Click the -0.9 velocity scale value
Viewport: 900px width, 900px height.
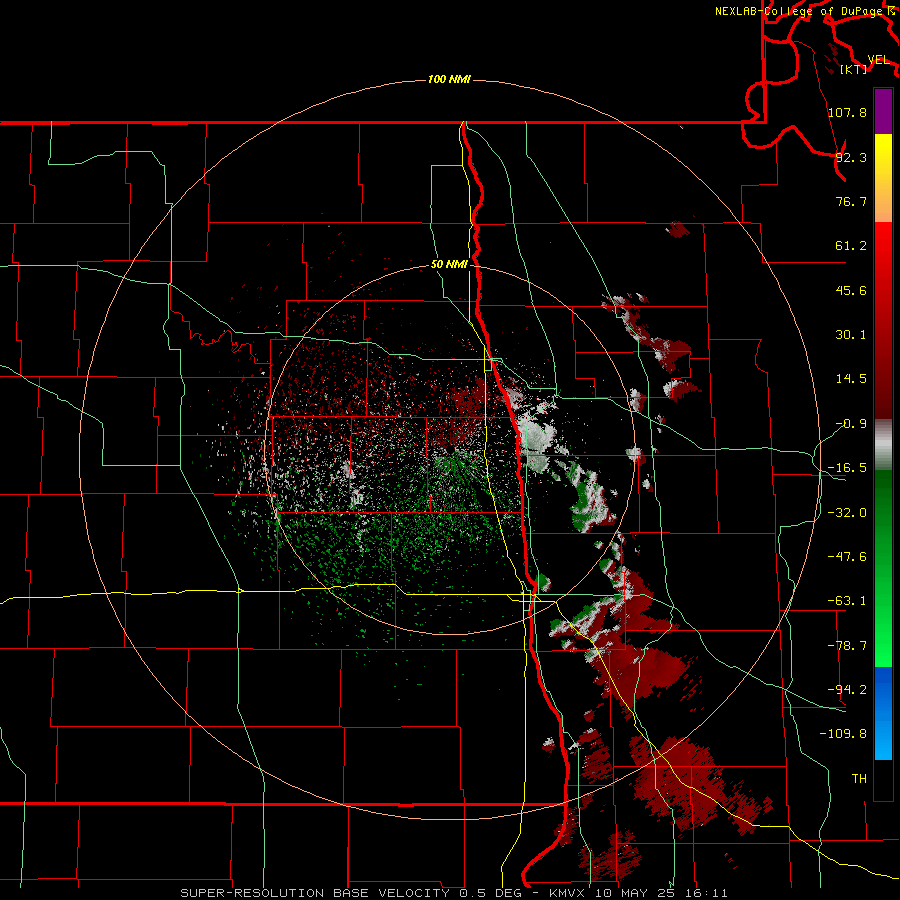click(x=851, y=424)
